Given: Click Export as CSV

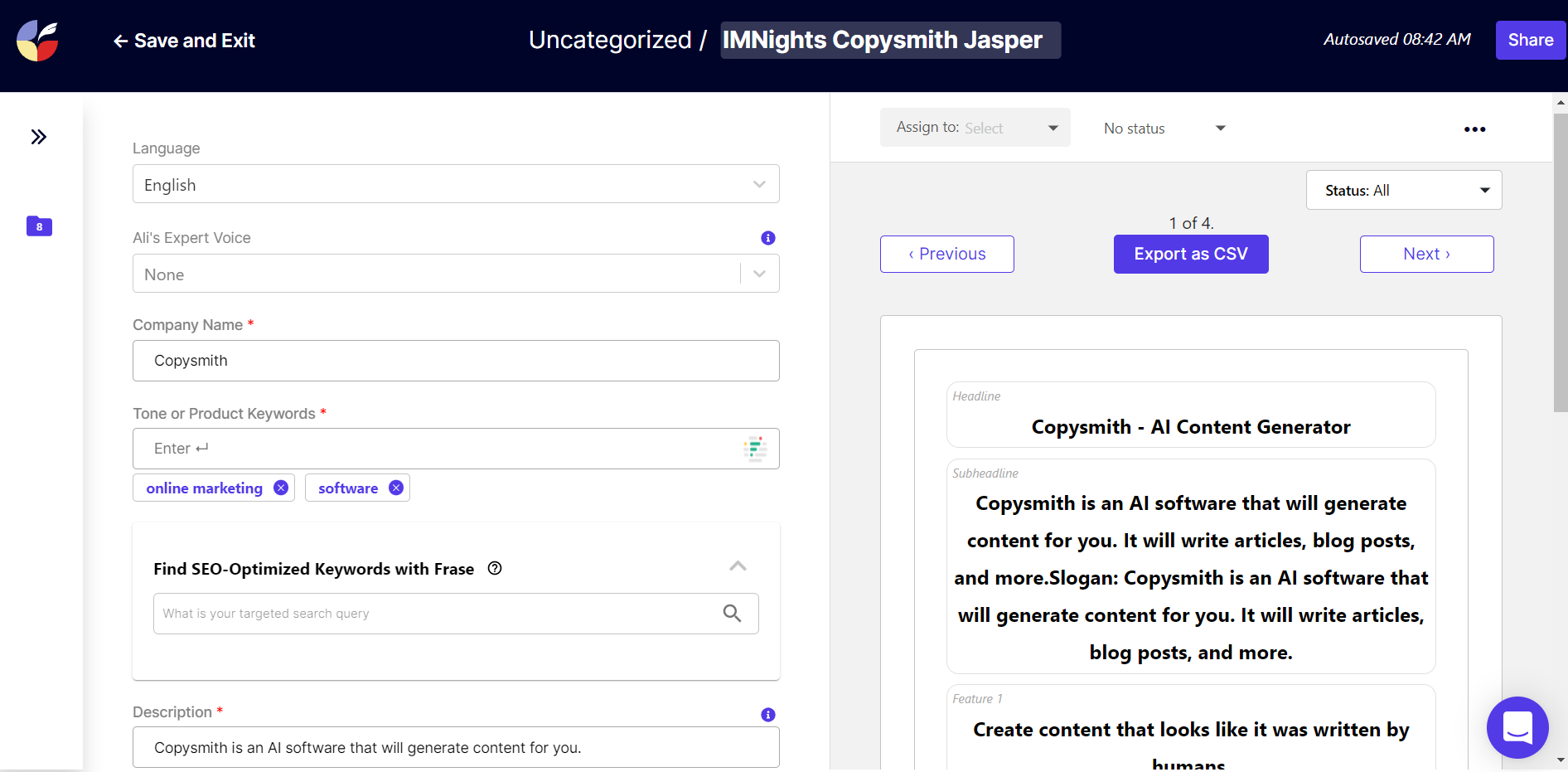Looking at the screenshot, I should [x=1191, y=254].
